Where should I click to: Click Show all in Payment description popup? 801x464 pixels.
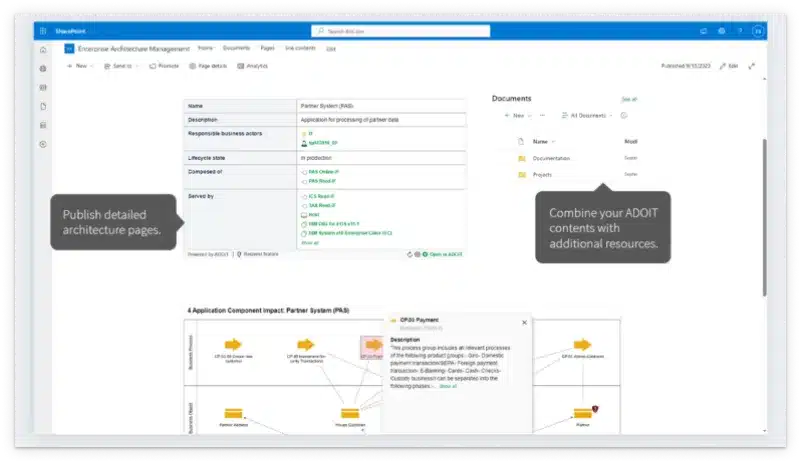click(x=447, y=386)
